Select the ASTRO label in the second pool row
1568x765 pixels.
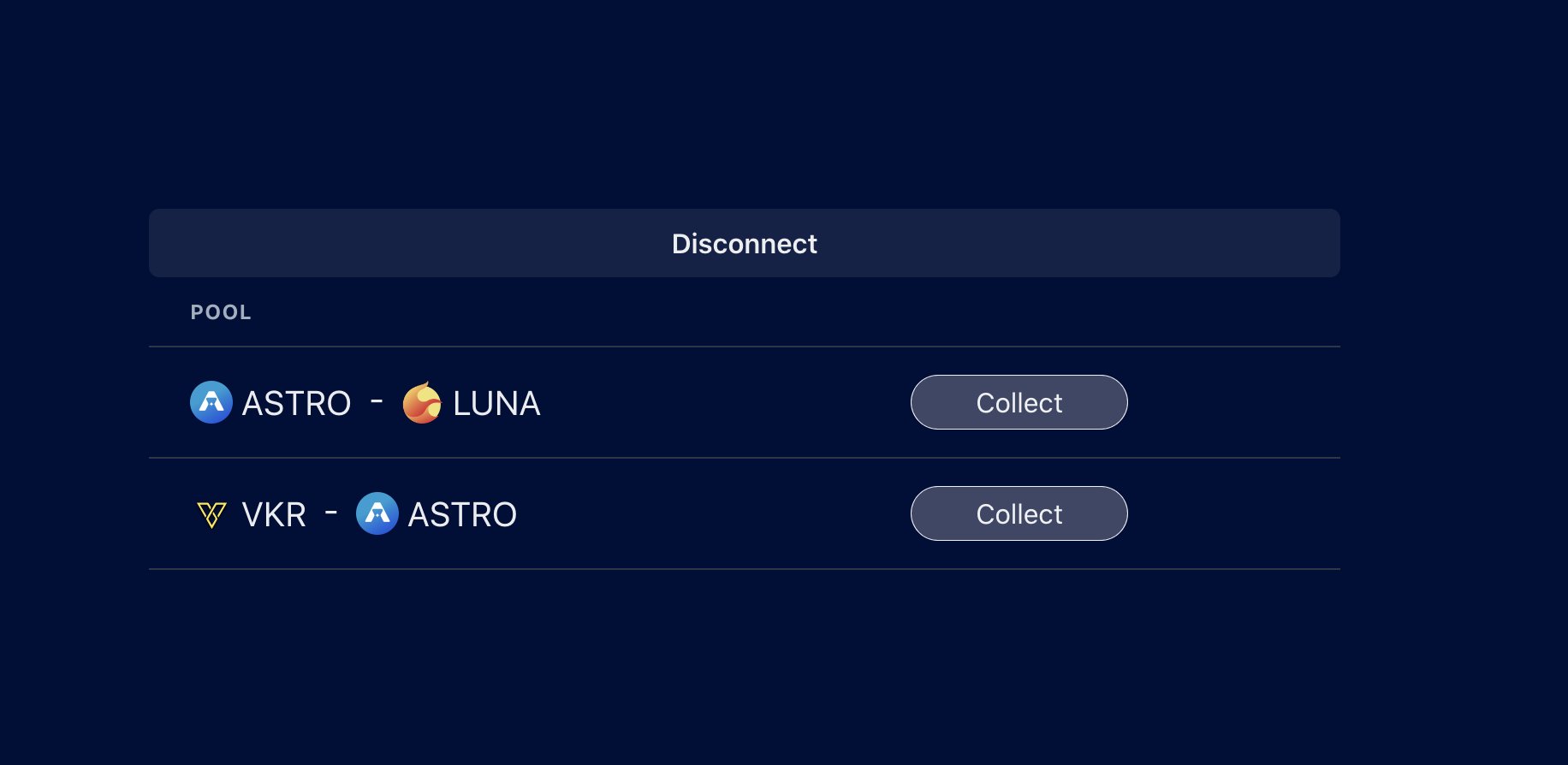tap(462, 514)
